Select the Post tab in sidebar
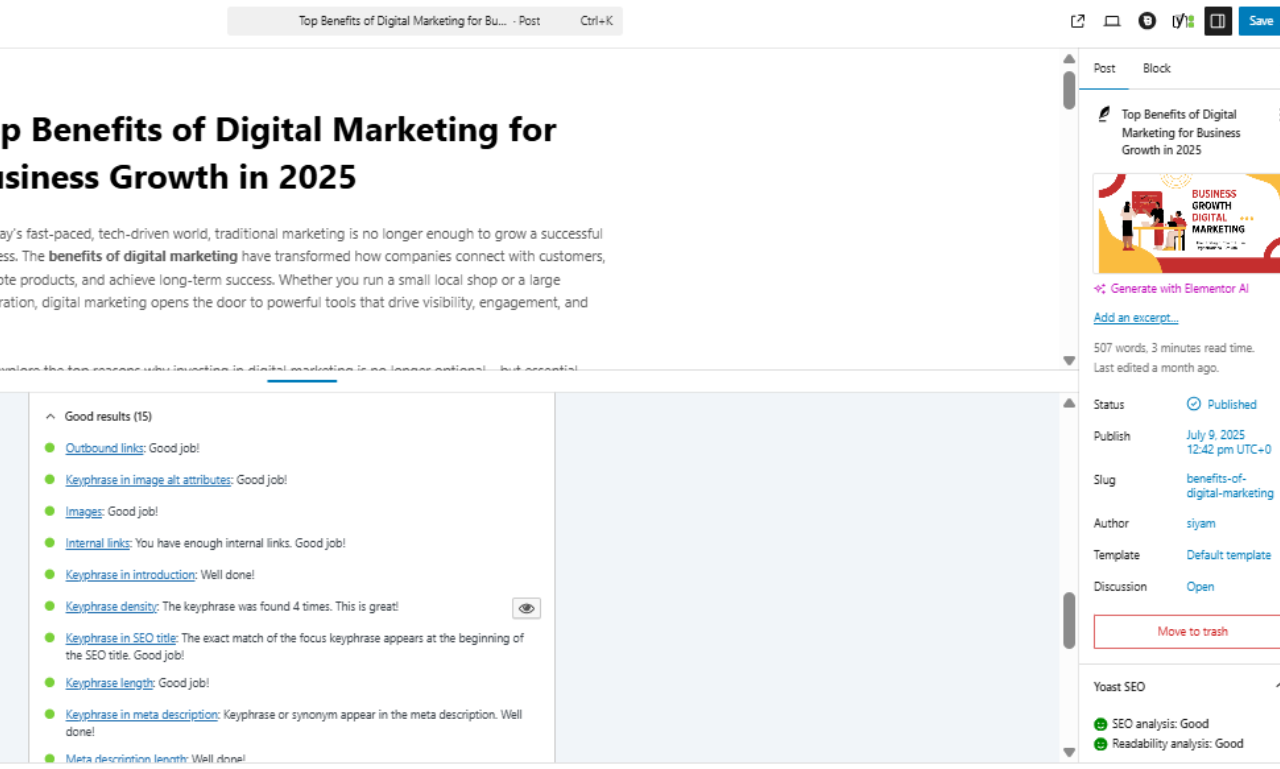This screenshot has width=1280, height=769. point(1104,68)
